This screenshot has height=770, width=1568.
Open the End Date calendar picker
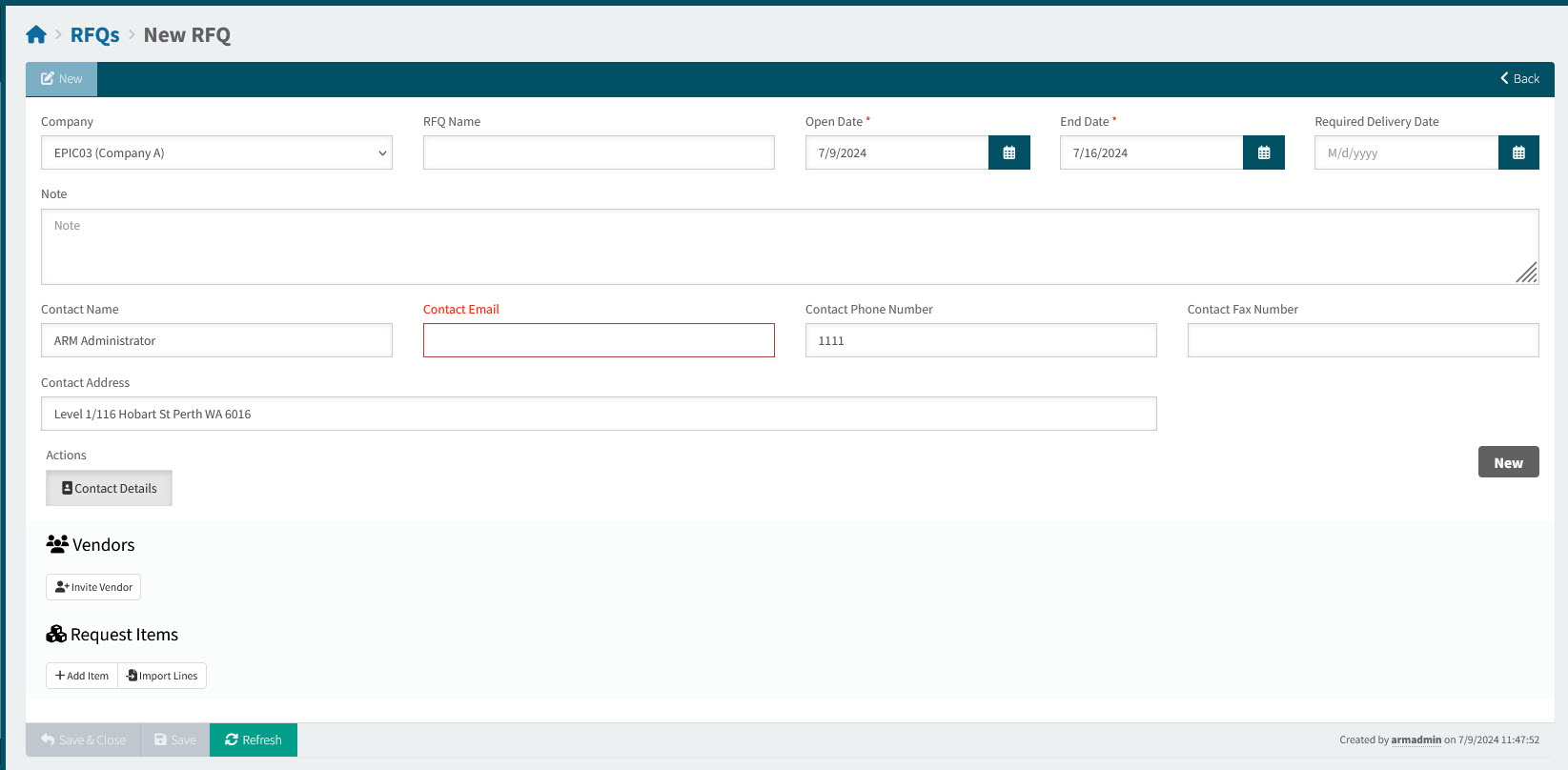pos(1263,152)
